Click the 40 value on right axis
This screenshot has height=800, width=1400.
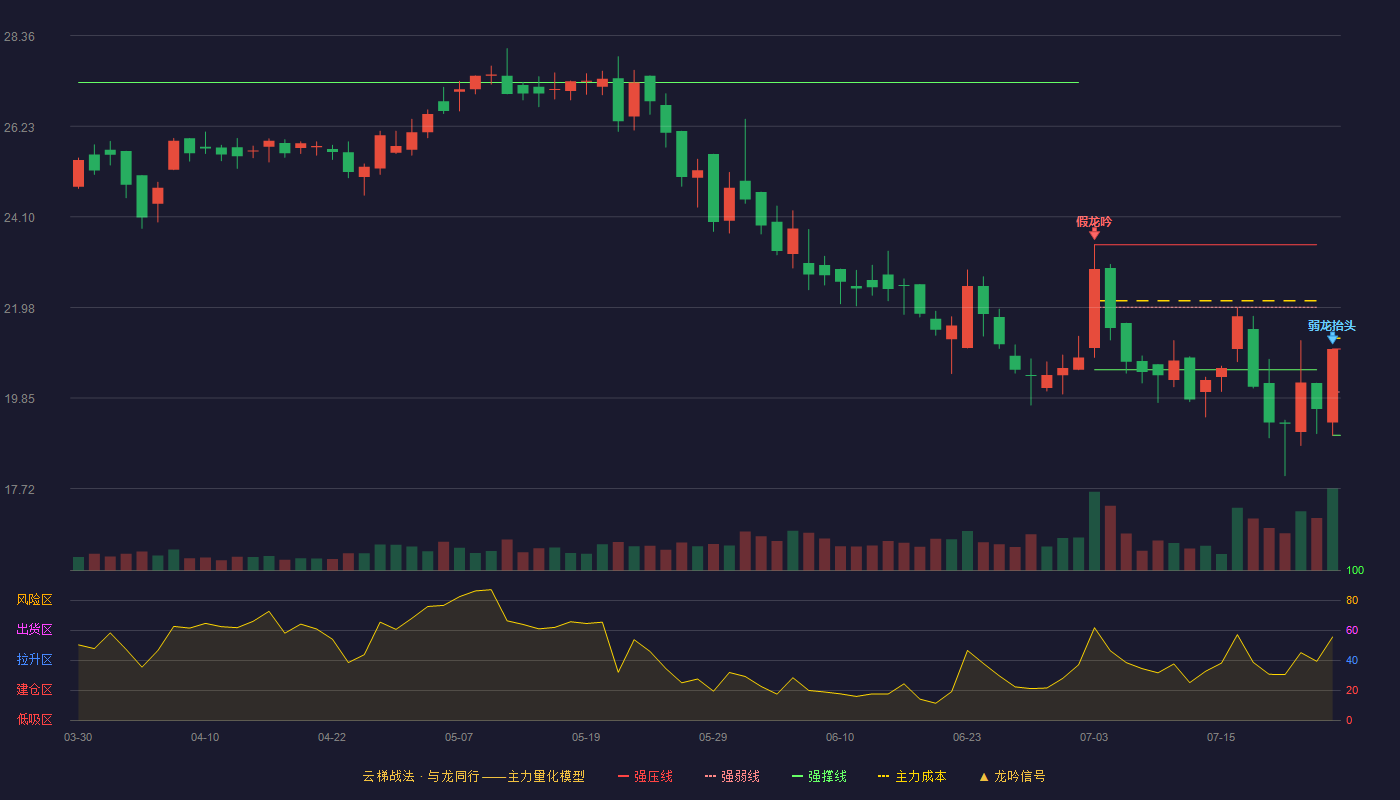(x=1352, y=660)
